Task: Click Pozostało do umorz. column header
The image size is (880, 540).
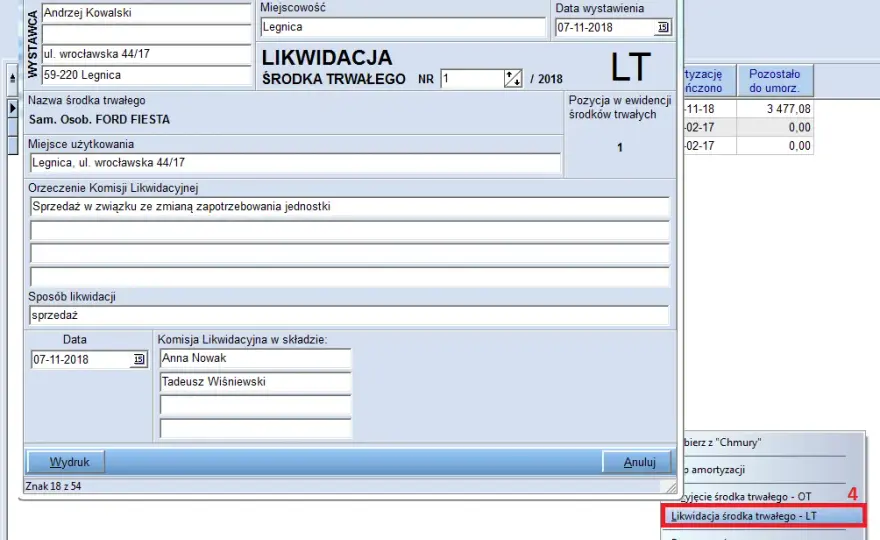Action: point(774,81)
